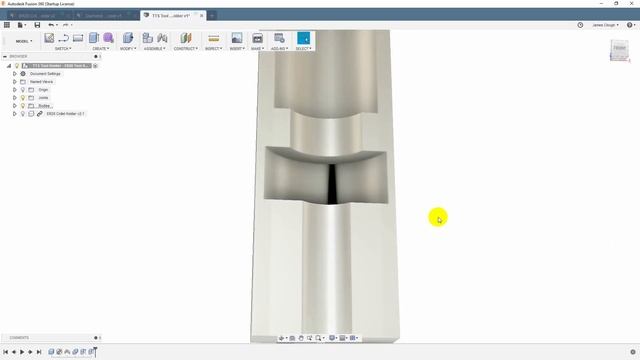The image size is (640, 360).
Task: Select the Scripts and Add-Ins icon
Action: point(279,38)
